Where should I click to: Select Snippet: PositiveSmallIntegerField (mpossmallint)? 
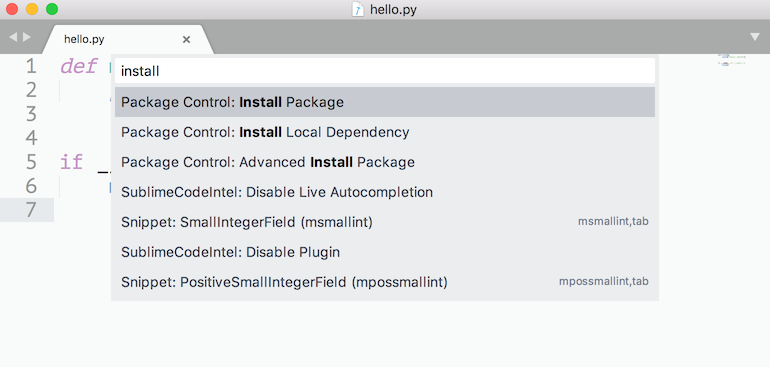point(385,282)
